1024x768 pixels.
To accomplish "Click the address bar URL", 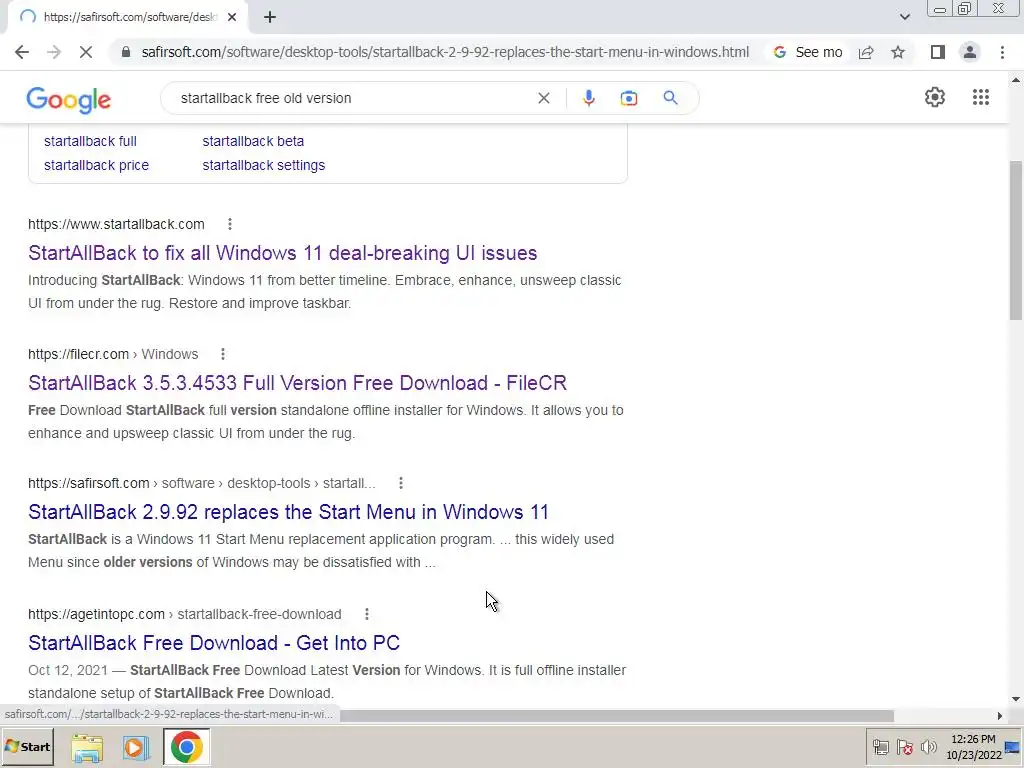I will coord(445,52).
